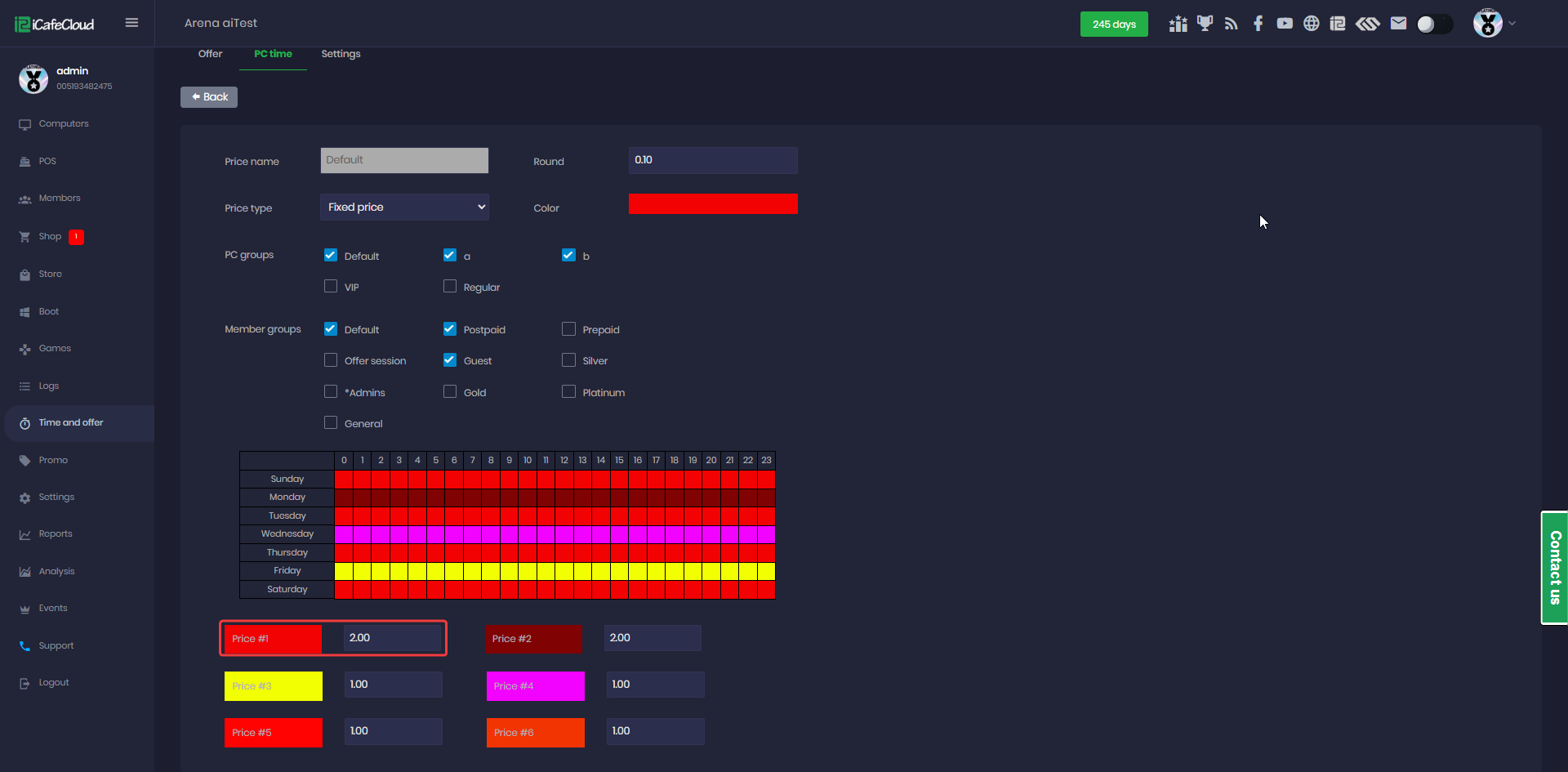Toggle the dark mode switch
Screen dimensions: 1568x772
[x=1434, y=25]
